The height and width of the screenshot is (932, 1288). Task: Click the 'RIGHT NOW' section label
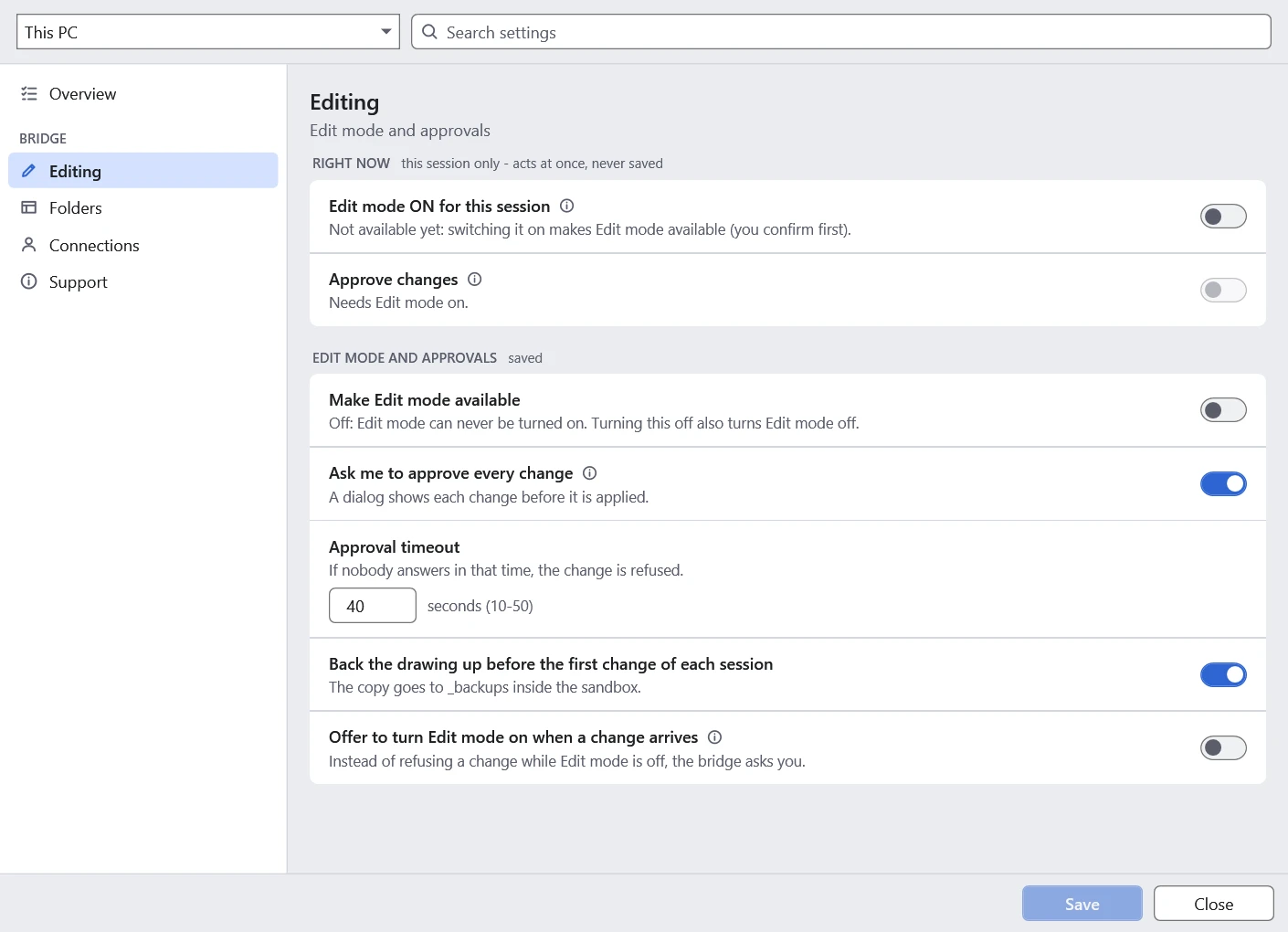pyautogui.click(x=351, y=164)
